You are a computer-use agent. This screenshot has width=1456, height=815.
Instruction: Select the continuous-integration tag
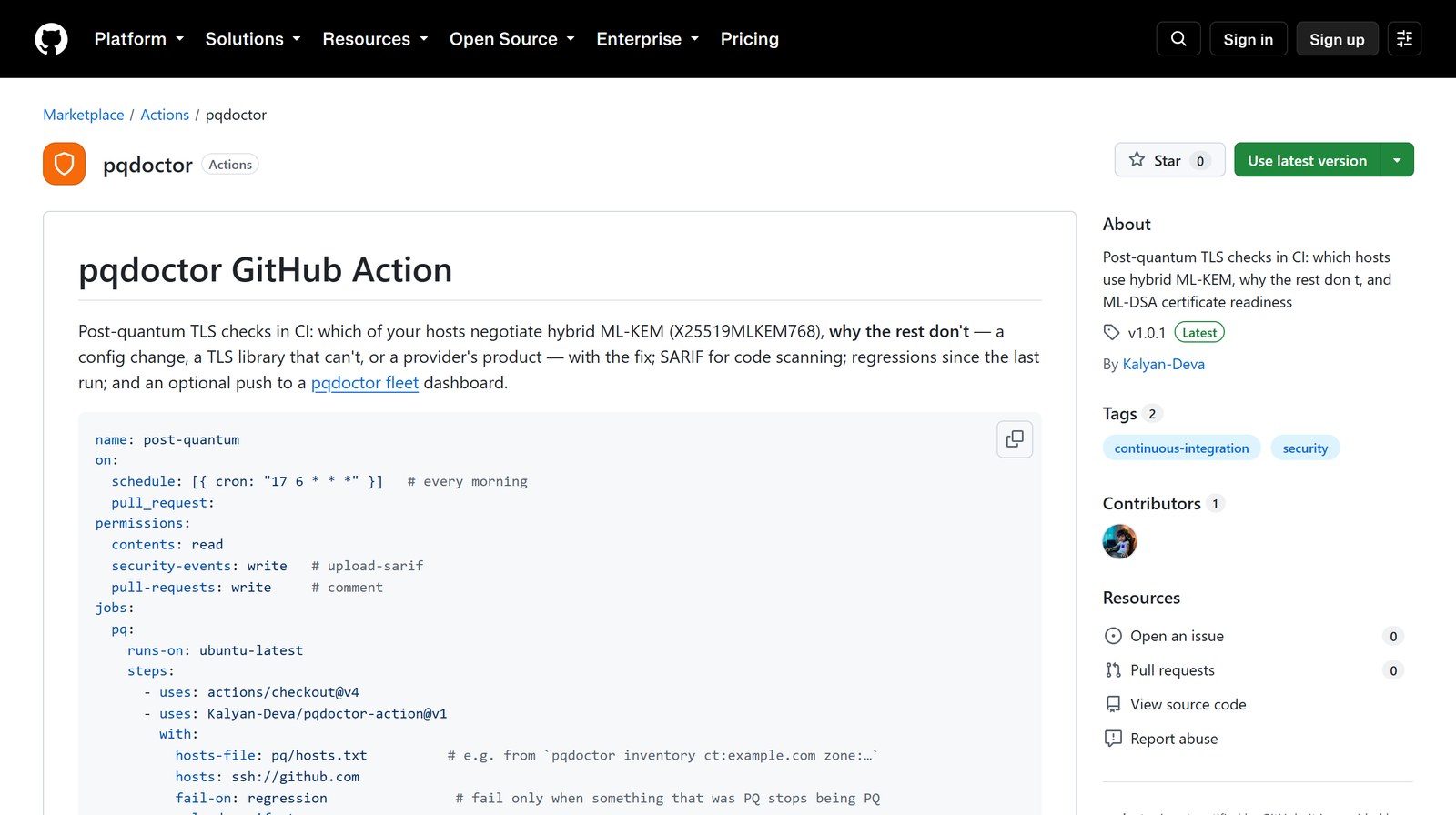tap(1182, 448)
